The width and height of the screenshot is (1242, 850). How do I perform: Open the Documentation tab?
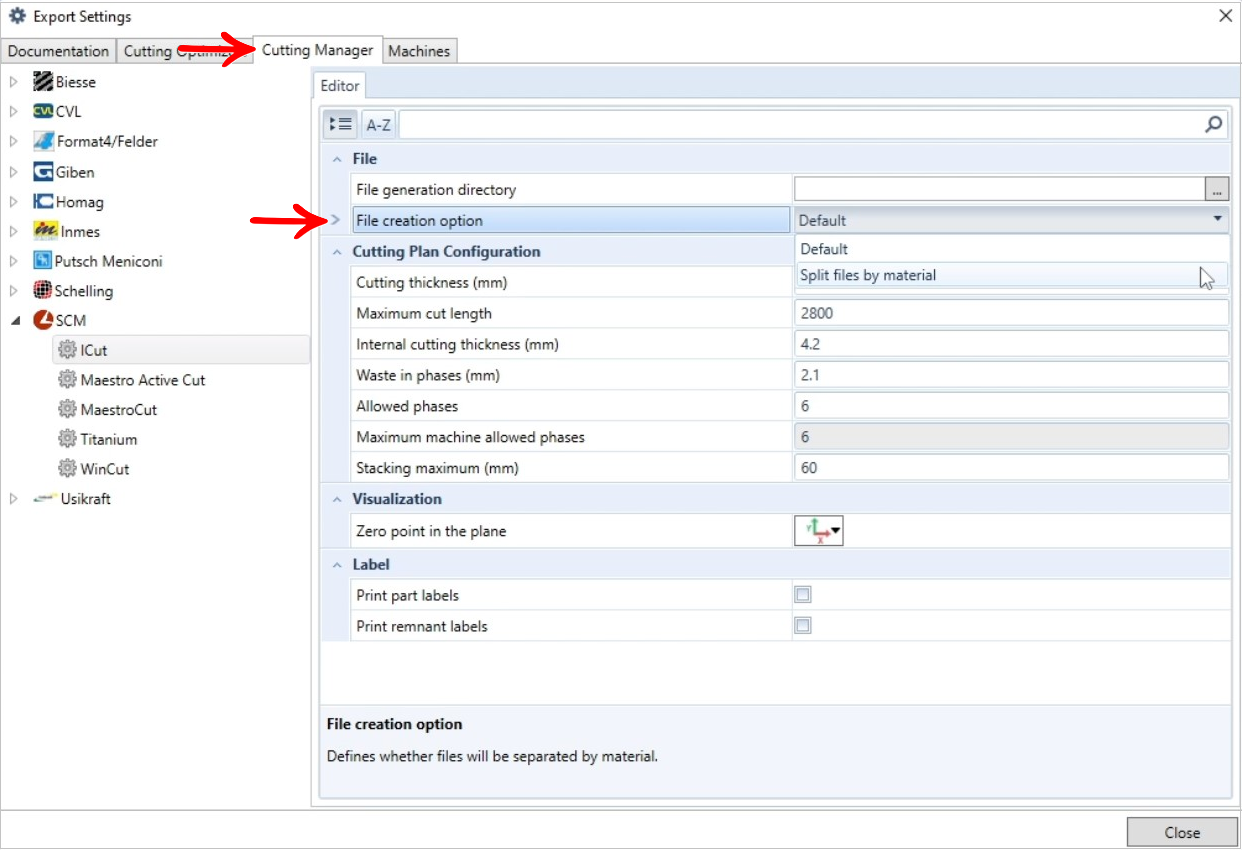[x=58, y=51]
